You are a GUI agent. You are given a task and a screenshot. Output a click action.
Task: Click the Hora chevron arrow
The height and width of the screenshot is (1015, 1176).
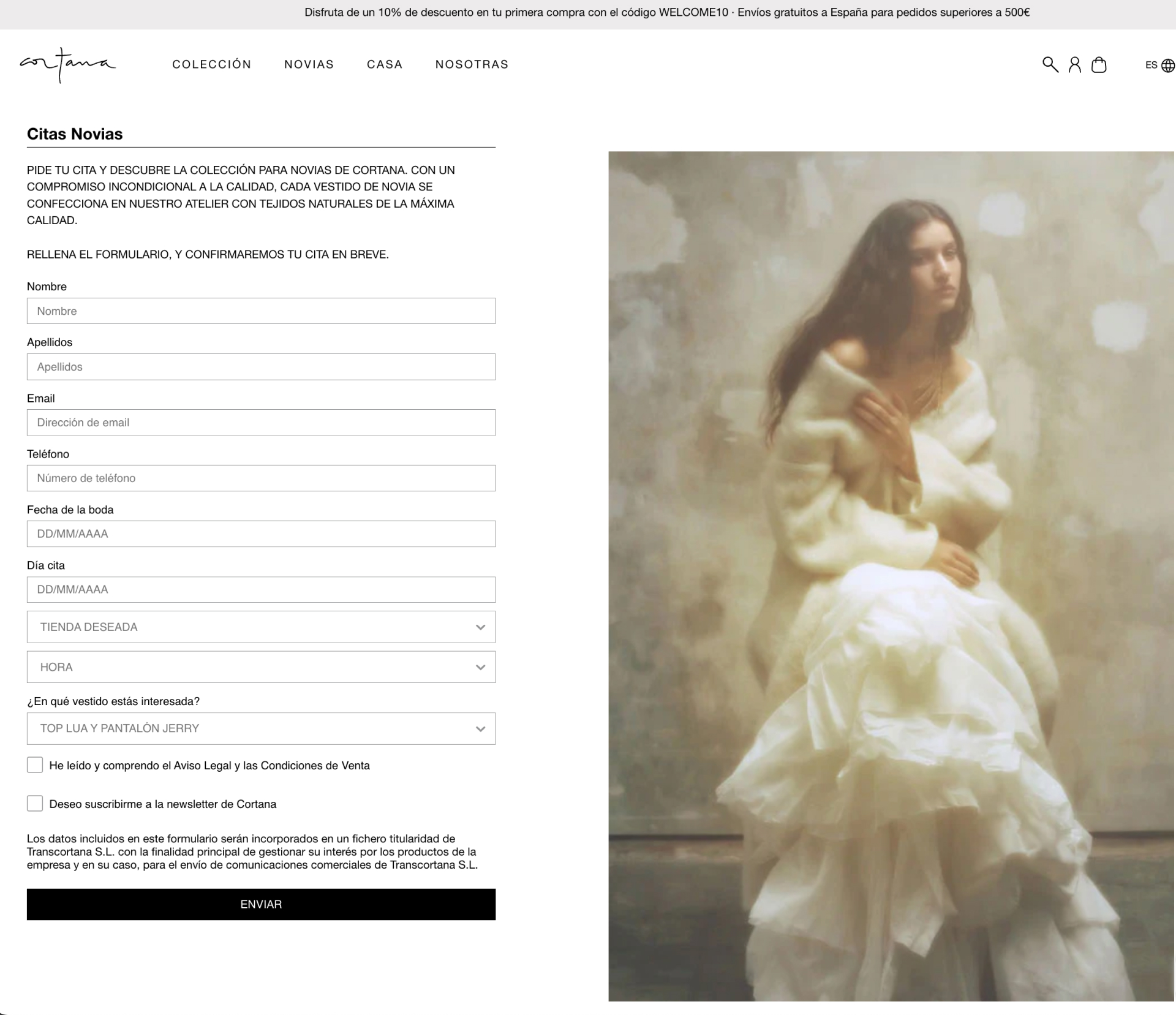point(480,667)
